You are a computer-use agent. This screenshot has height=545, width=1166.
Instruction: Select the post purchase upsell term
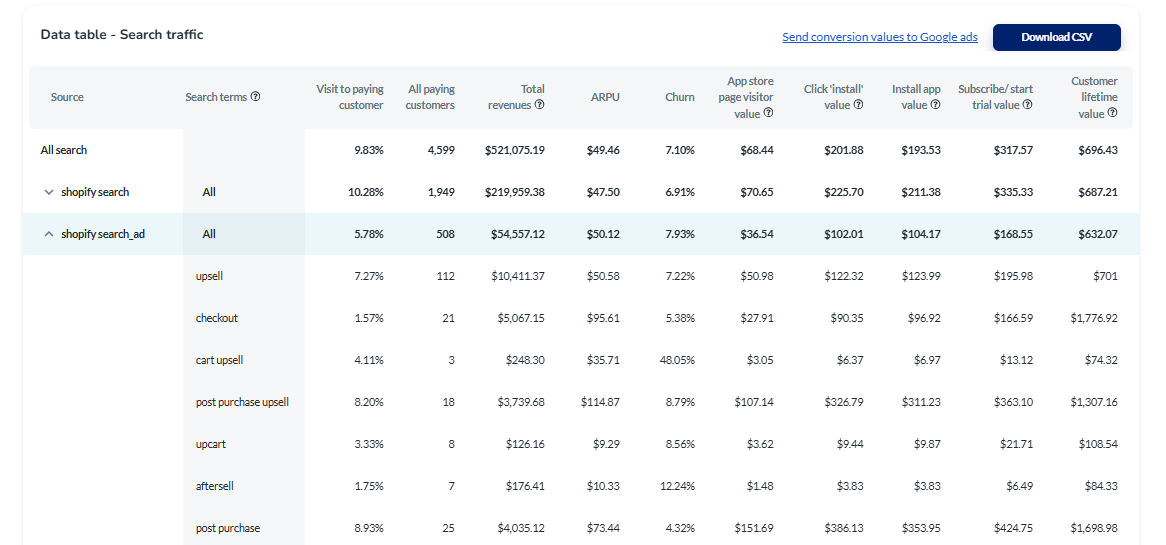click(x=242, y=402)
